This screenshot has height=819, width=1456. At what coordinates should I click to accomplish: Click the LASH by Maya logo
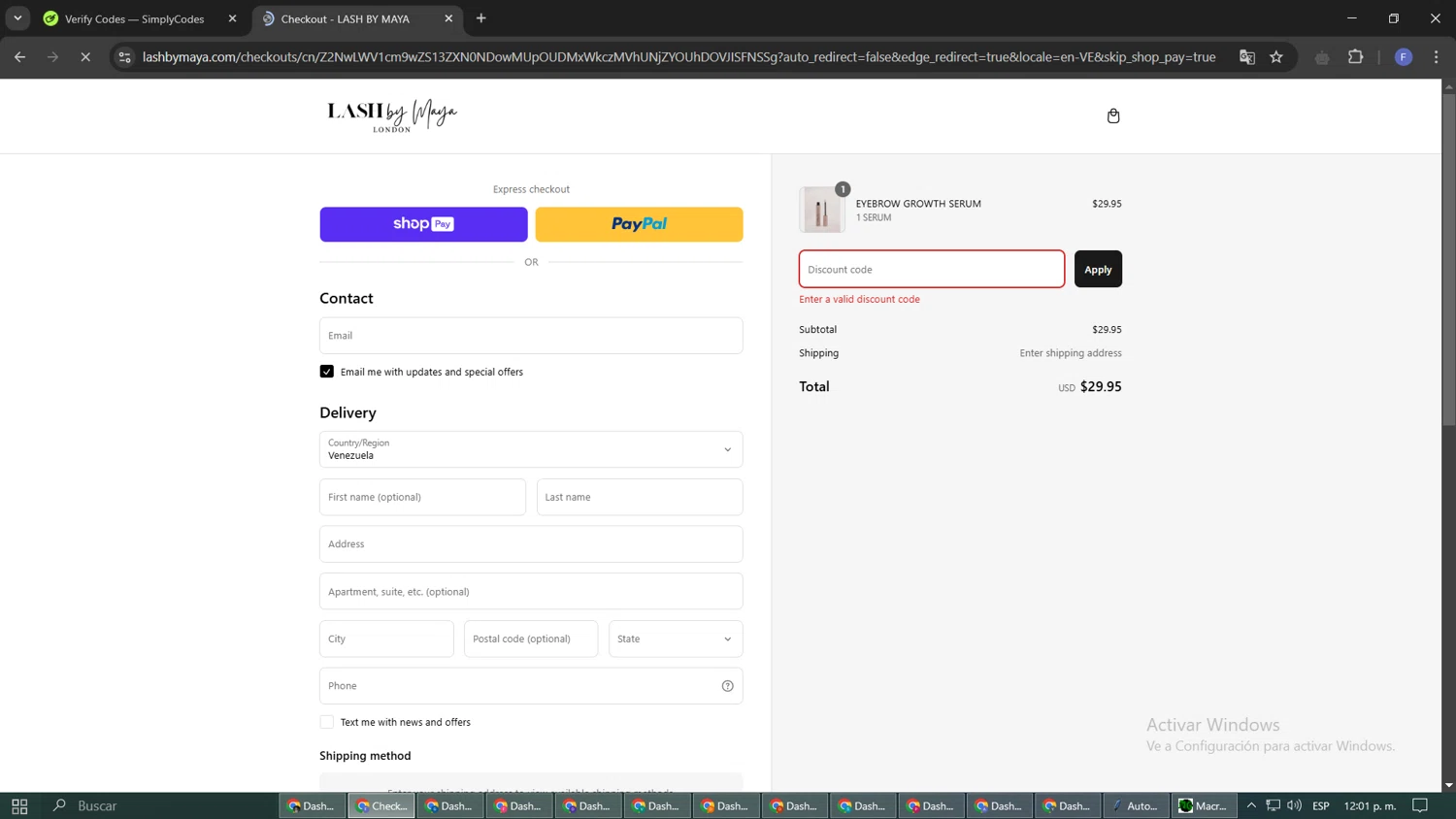392,115
